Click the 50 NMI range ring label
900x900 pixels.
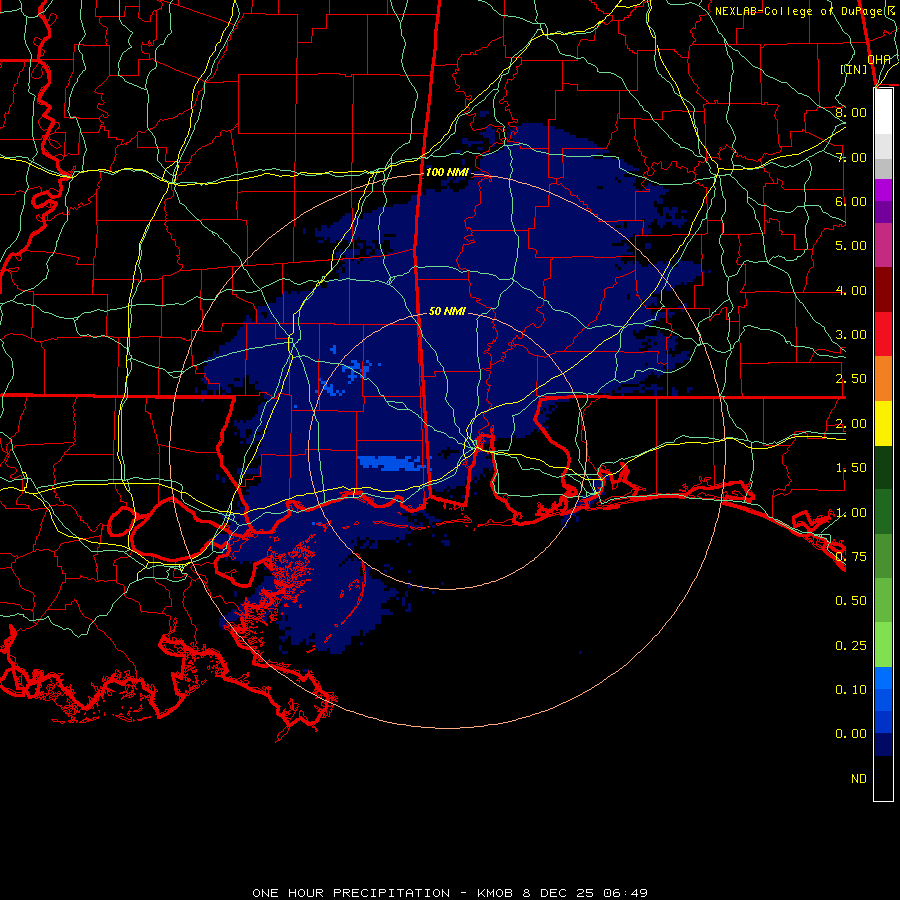(x=447, y=311)
